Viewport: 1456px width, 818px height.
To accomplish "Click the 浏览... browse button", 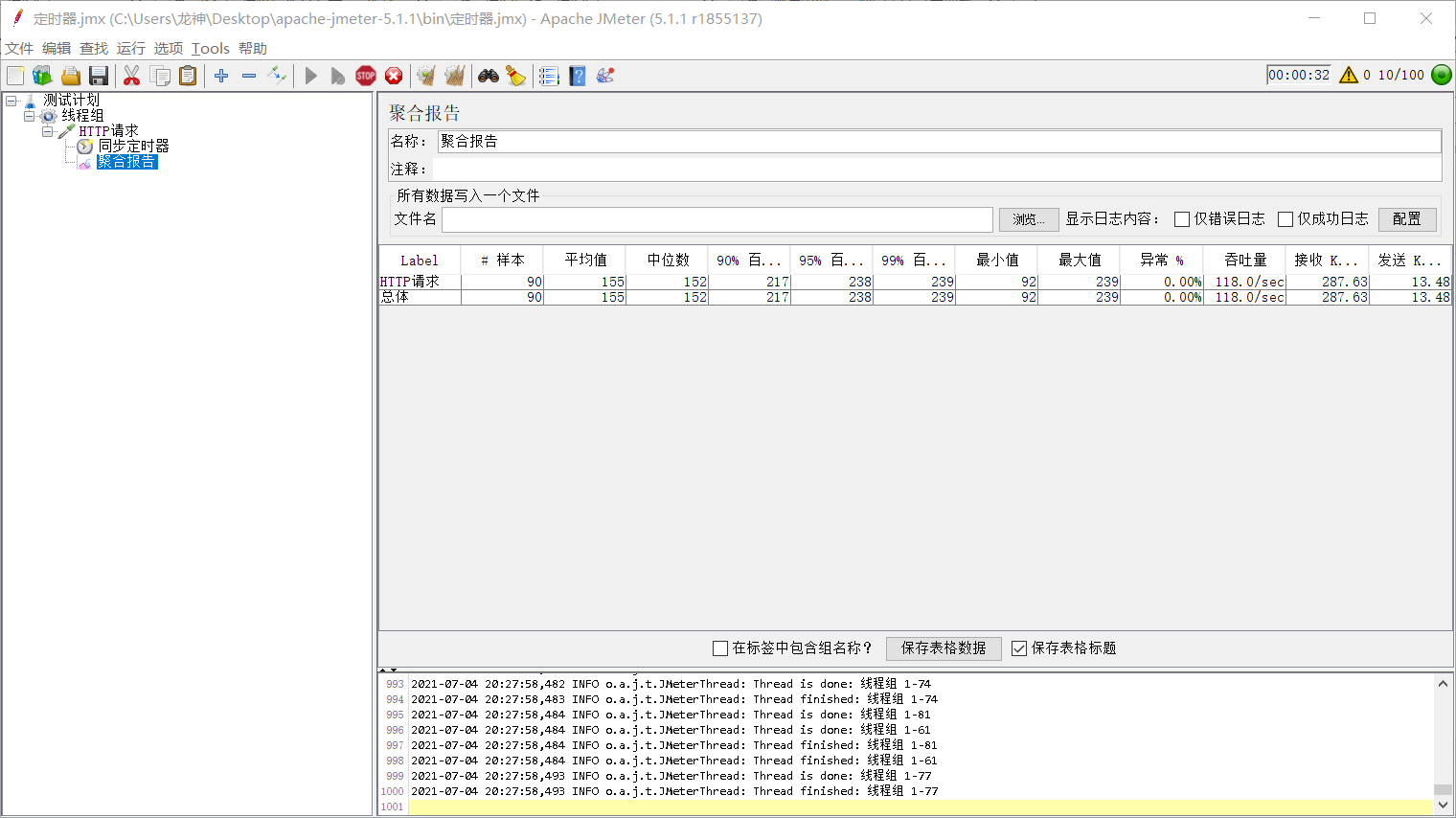I will (1029, 219).
